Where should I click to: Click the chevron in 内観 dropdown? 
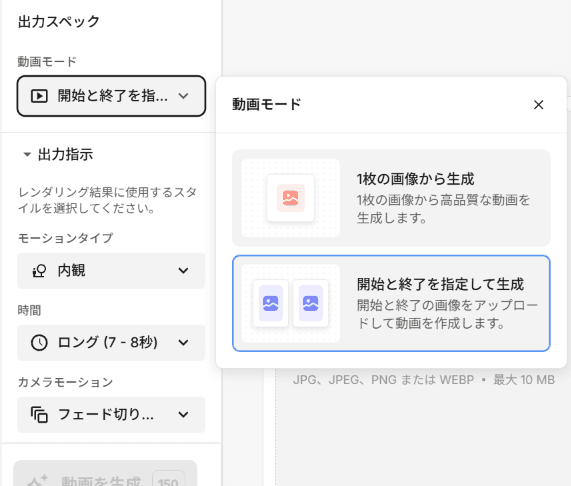coord(183,270)
